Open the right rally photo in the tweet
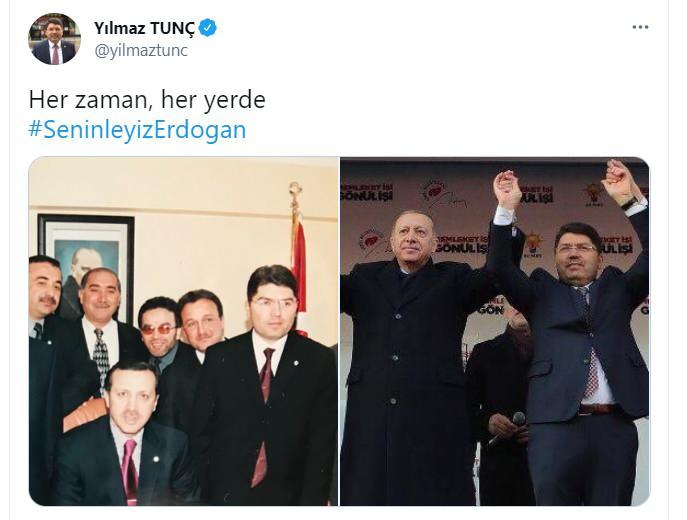The height and width of the screenshot is (520, 687). tap(495, 331)
